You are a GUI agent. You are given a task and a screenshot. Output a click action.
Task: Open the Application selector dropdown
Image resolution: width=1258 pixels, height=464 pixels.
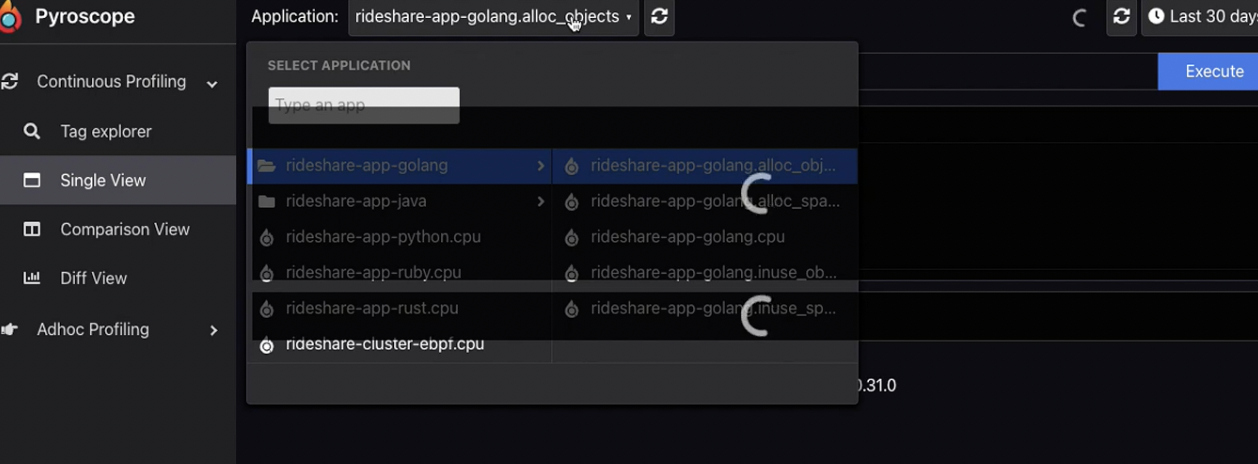coord(493,17)
